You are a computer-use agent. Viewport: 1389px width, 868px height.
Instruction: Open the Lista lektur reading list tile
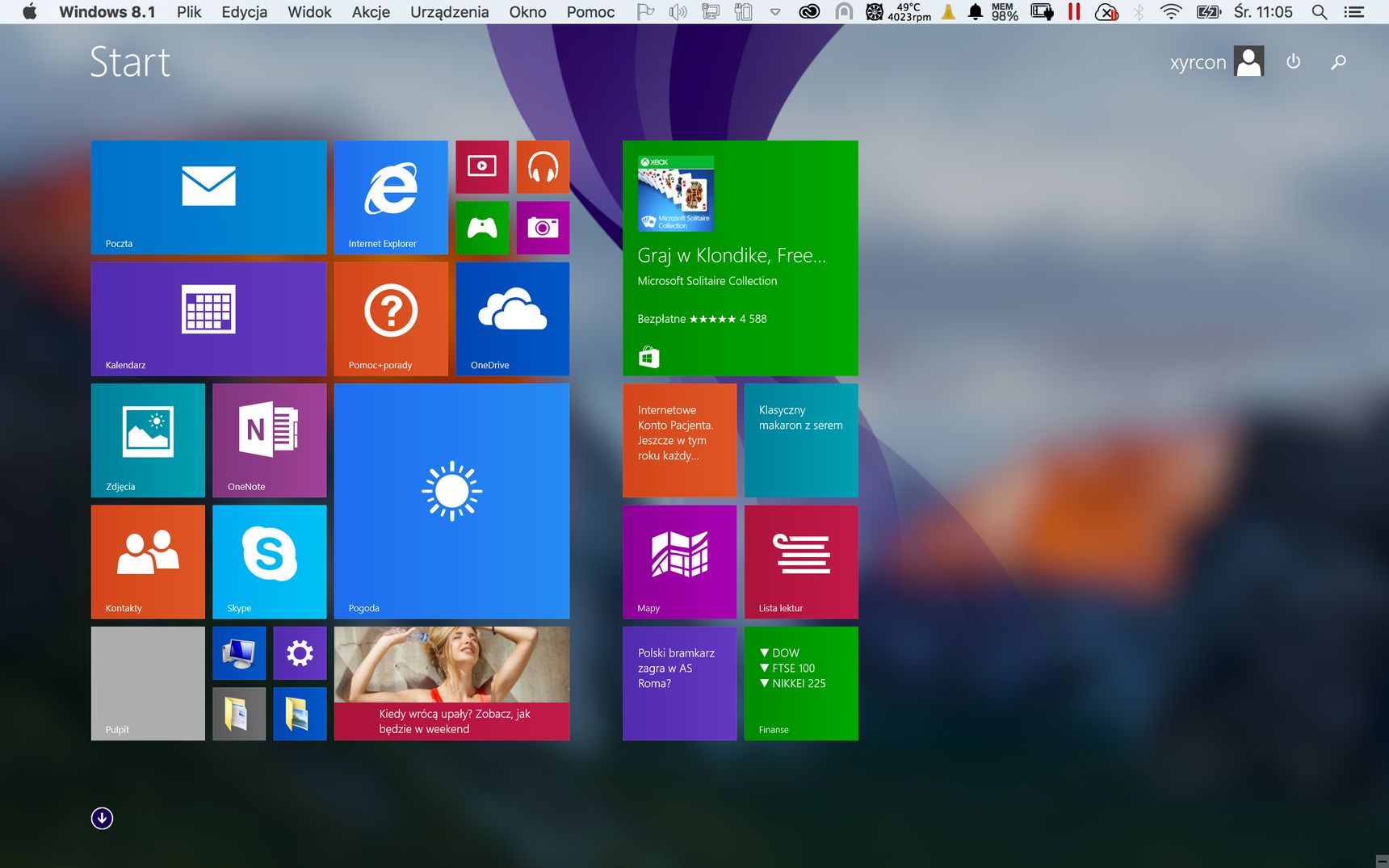tap(801, 562)
